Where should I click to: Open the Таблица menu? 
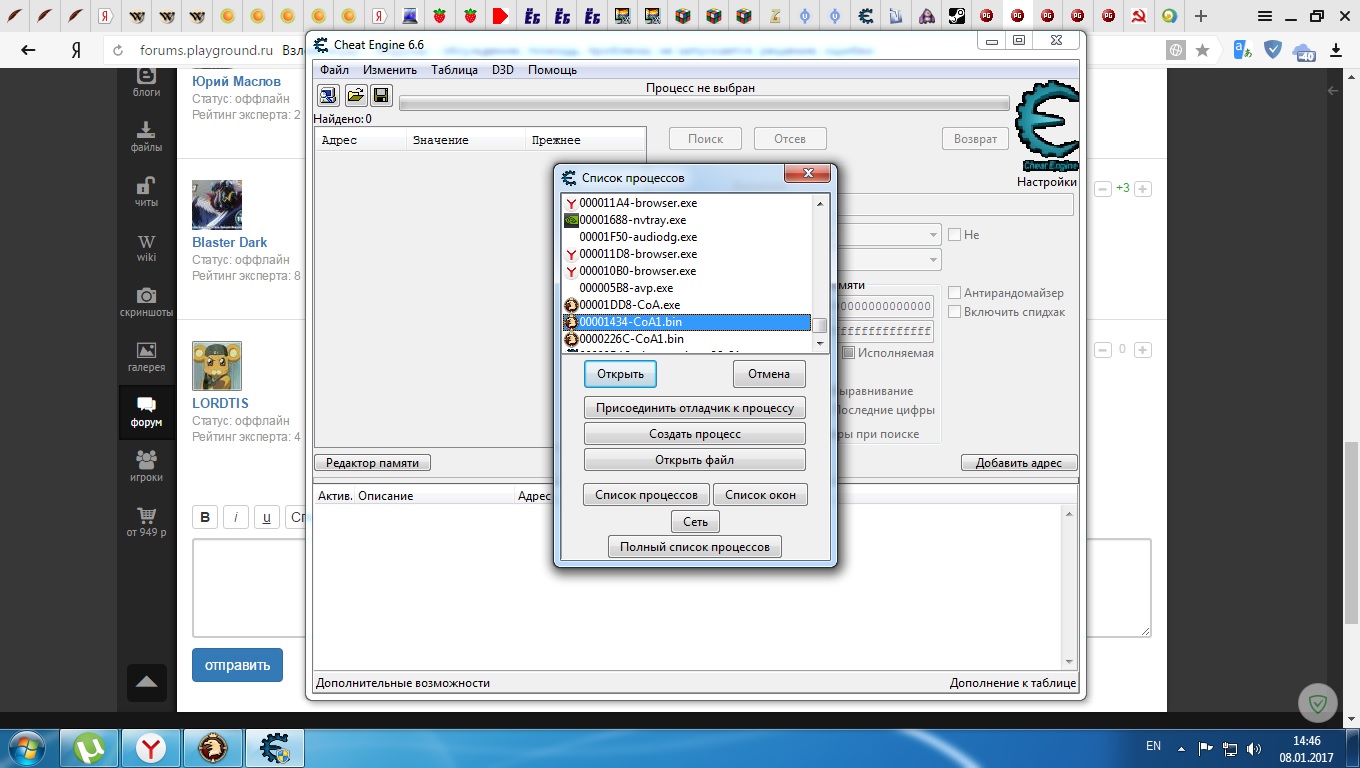tap(454, 70)
